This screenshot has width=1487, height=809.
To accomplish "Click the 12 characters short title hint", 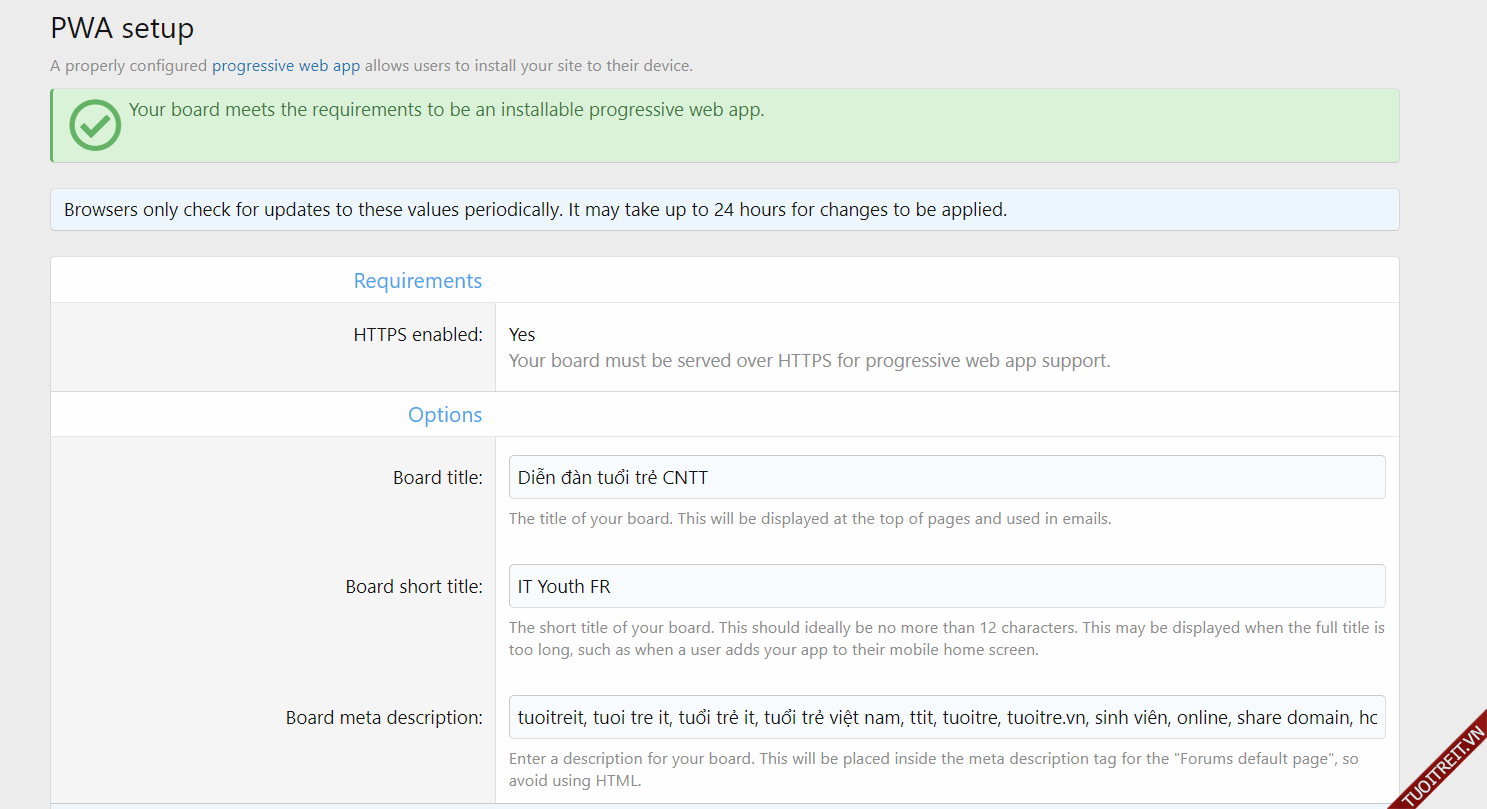I will (x=946, y=639).
